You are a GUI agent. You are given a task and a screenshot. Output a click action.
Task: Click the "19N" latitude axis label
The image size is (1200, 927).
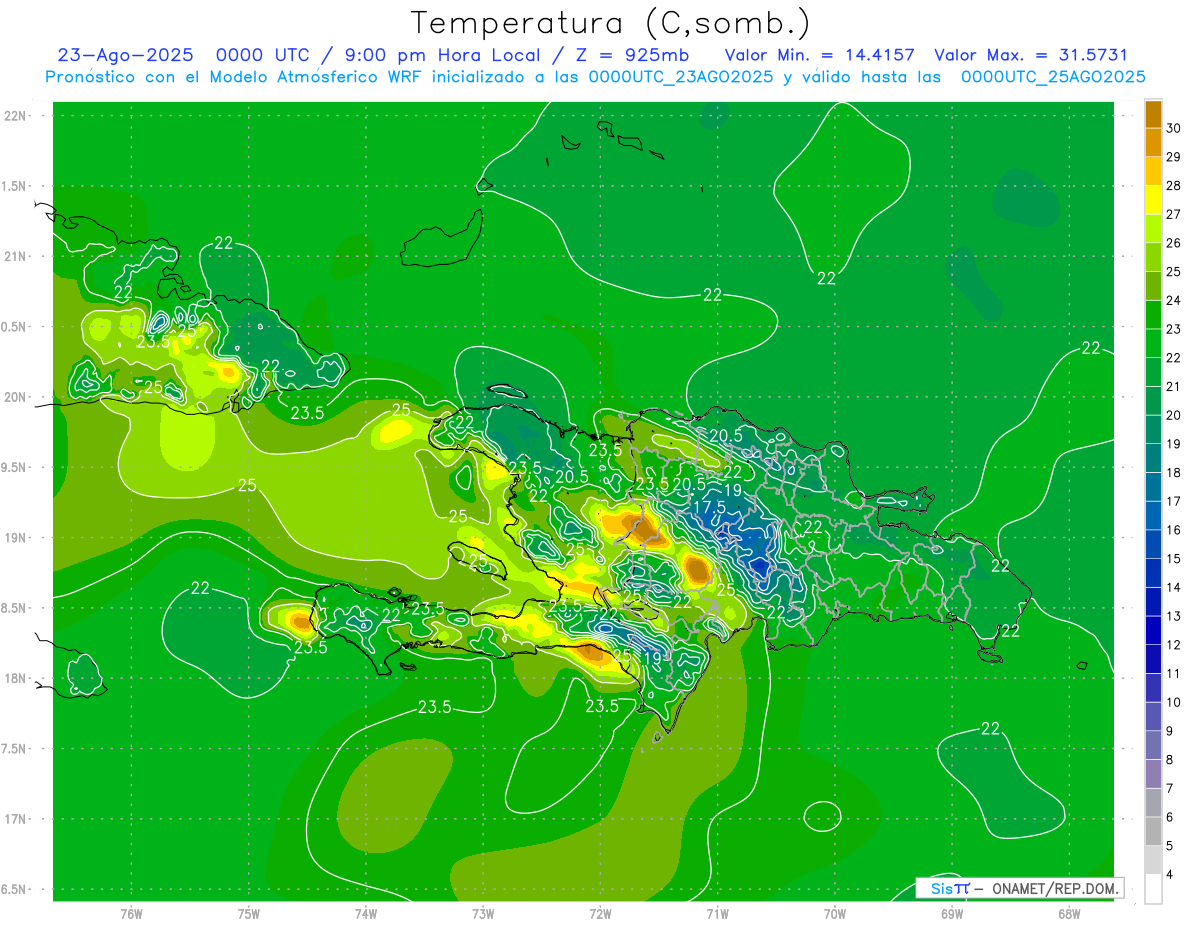click(x=16, y=537)
